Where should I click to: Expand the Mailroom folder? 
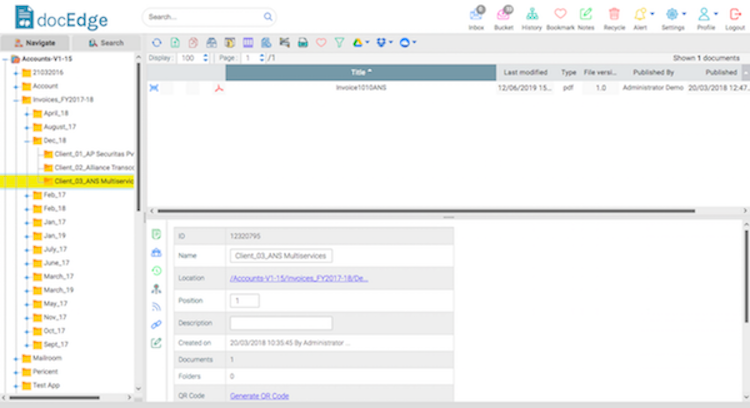pyautogui.click(x=16, y=358)
